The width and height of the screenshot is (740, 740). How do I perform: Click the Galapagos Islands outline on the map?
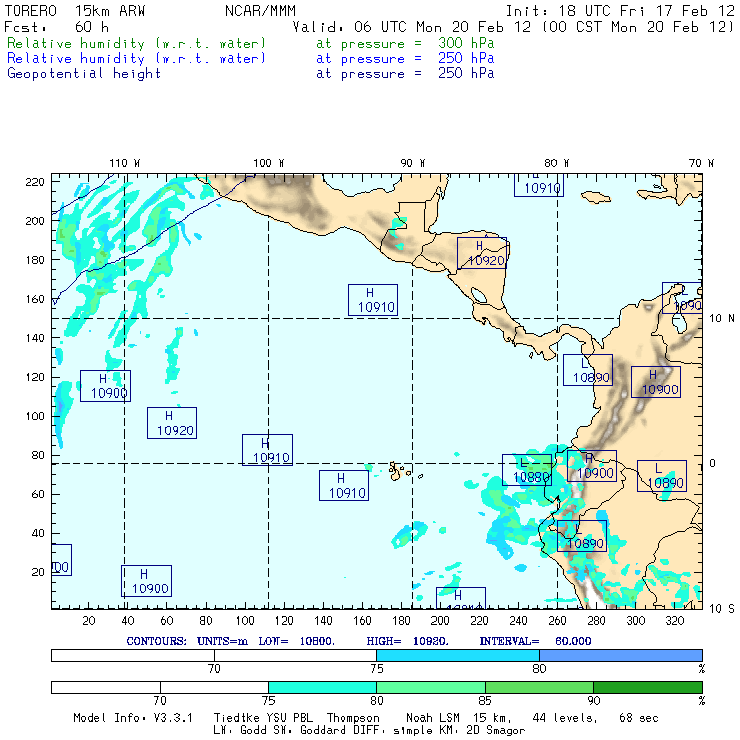(x=400, y=469)
